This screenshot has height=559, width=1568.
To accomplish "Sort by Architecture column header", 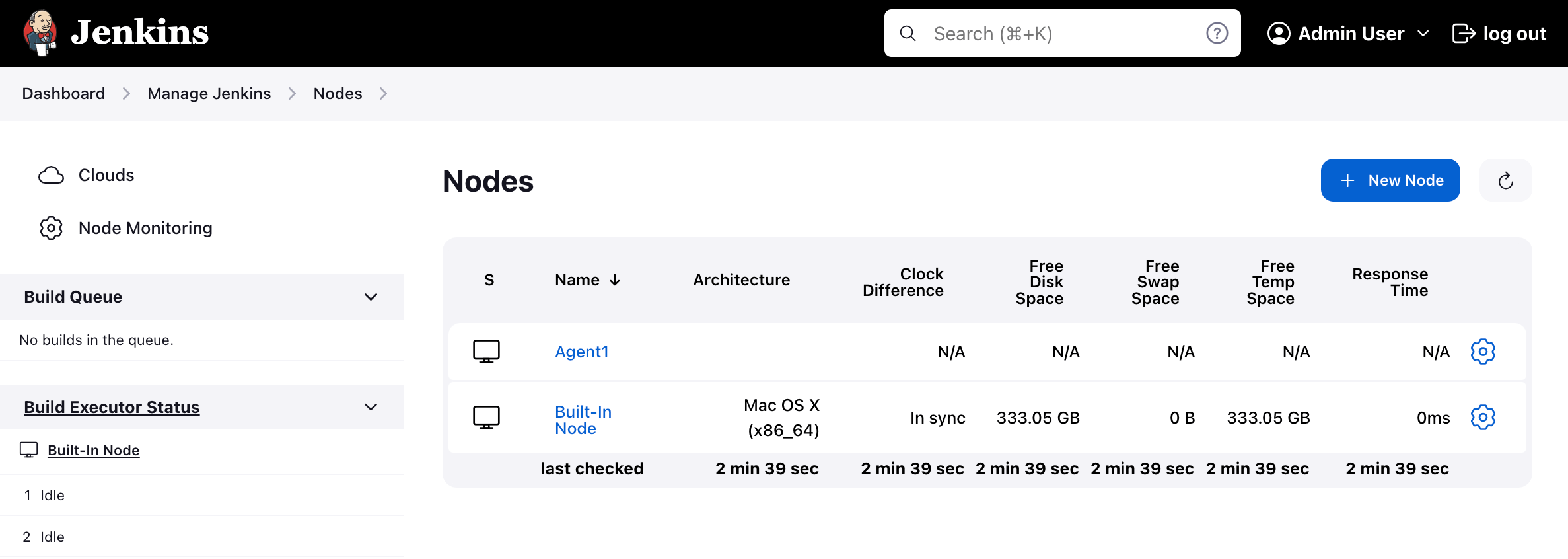I will tap(741, 280).
